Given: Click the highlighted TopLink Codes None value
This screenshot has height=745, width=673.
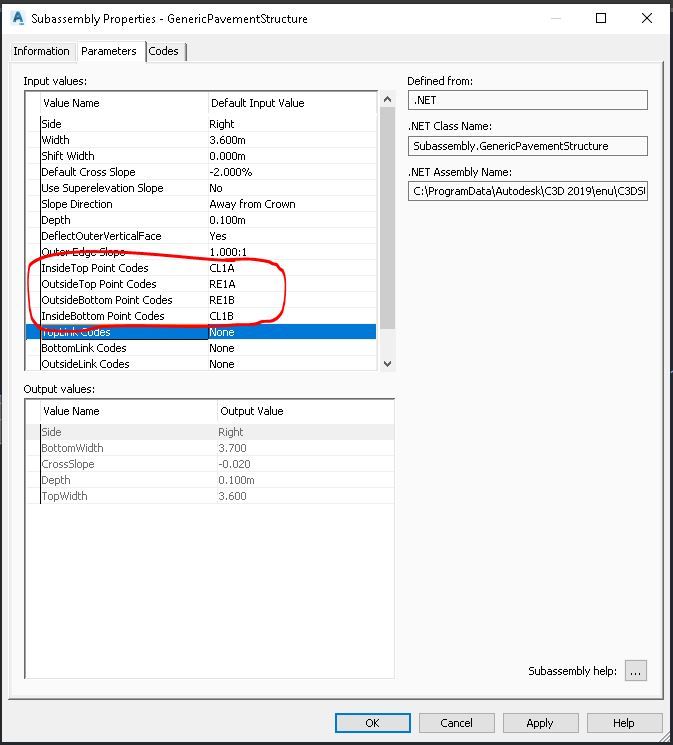Looking at the screenshot, I should pos(292,332).
